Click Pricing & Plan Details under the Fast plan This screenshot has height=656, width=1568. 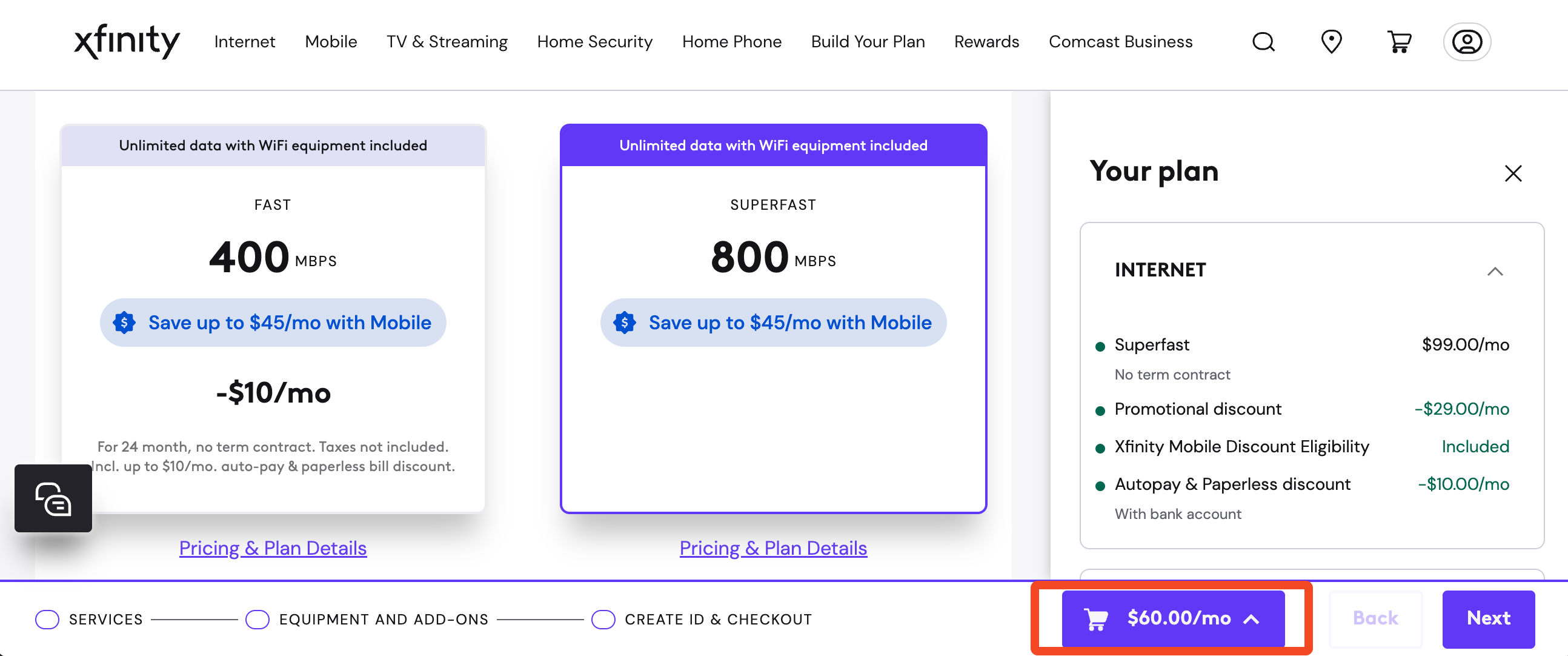coord(272,547)
